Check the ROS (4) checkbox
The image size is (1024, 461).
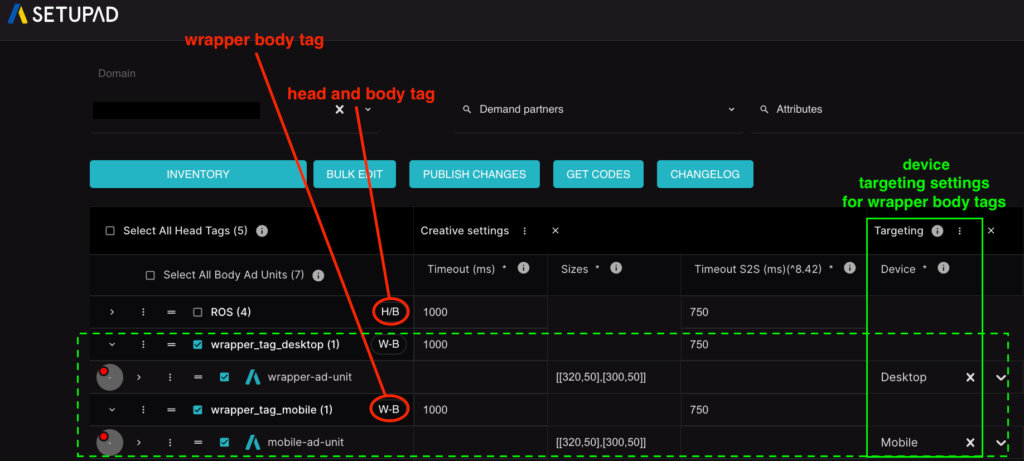click(198, 312)
